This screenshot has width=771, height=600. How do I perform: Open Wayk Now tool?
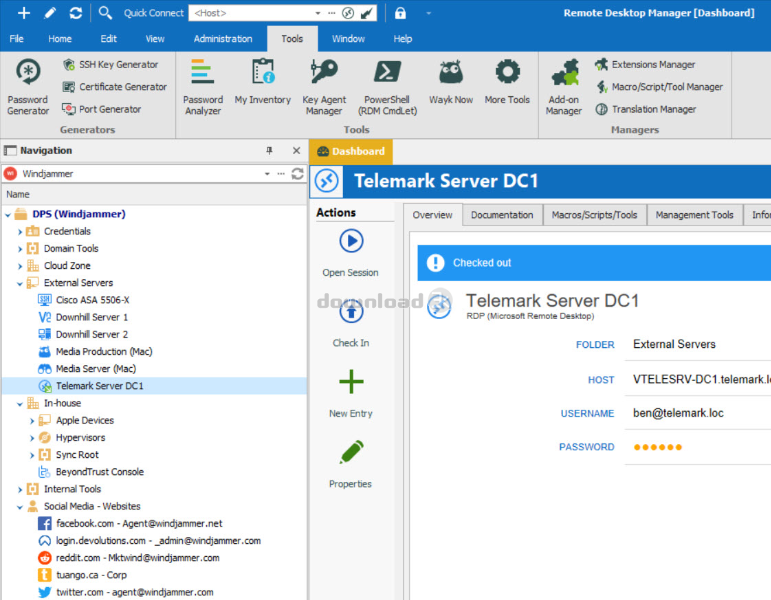pos(451,82)
